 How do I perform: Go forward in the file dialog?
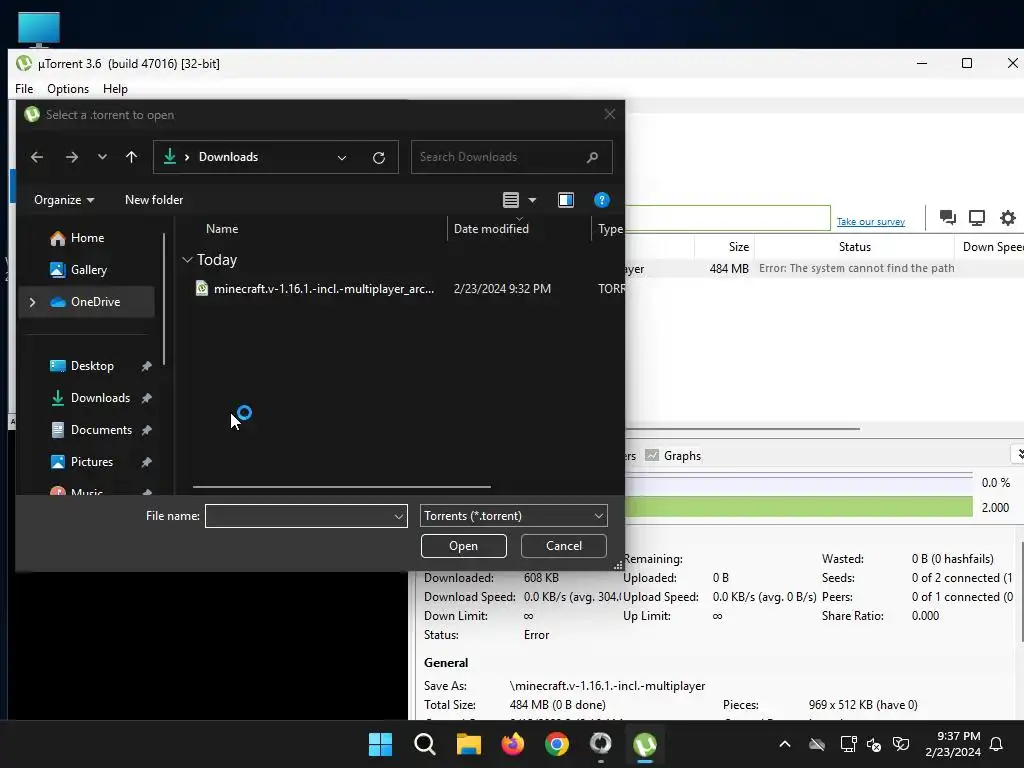pyautogui.click(x=72, y=157)
